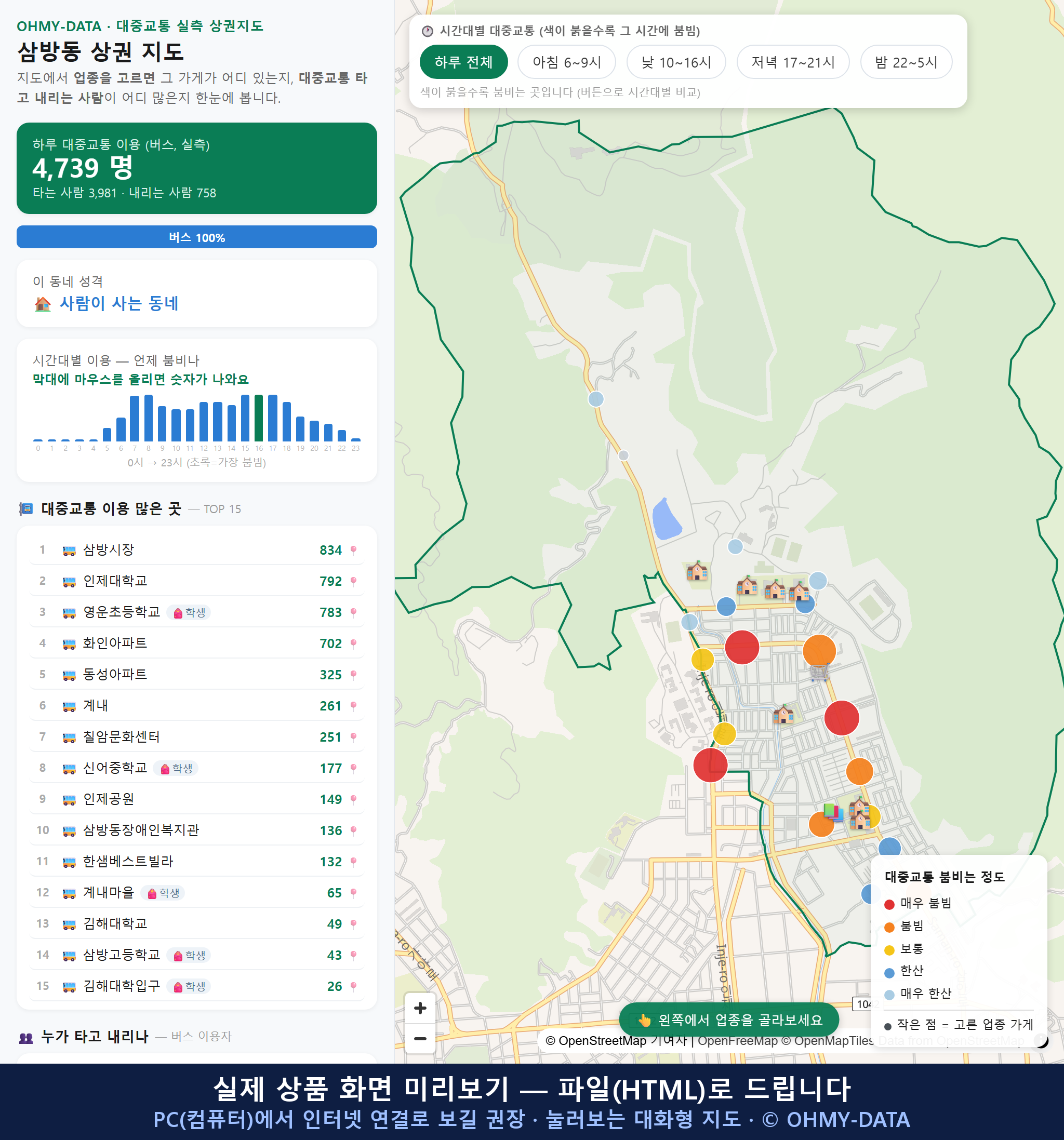
Task: Switch to 밤 22~5시 time filter
Action: [x=906, y=62]
